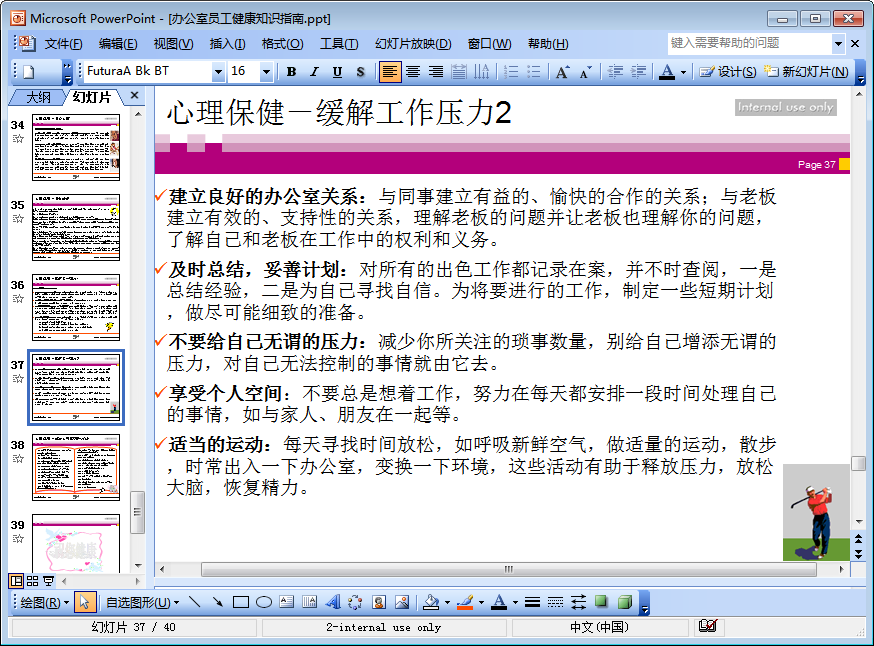Click Increase Font Size icon
The width and height of the screenshot is (874, 646).
[562, 71]
